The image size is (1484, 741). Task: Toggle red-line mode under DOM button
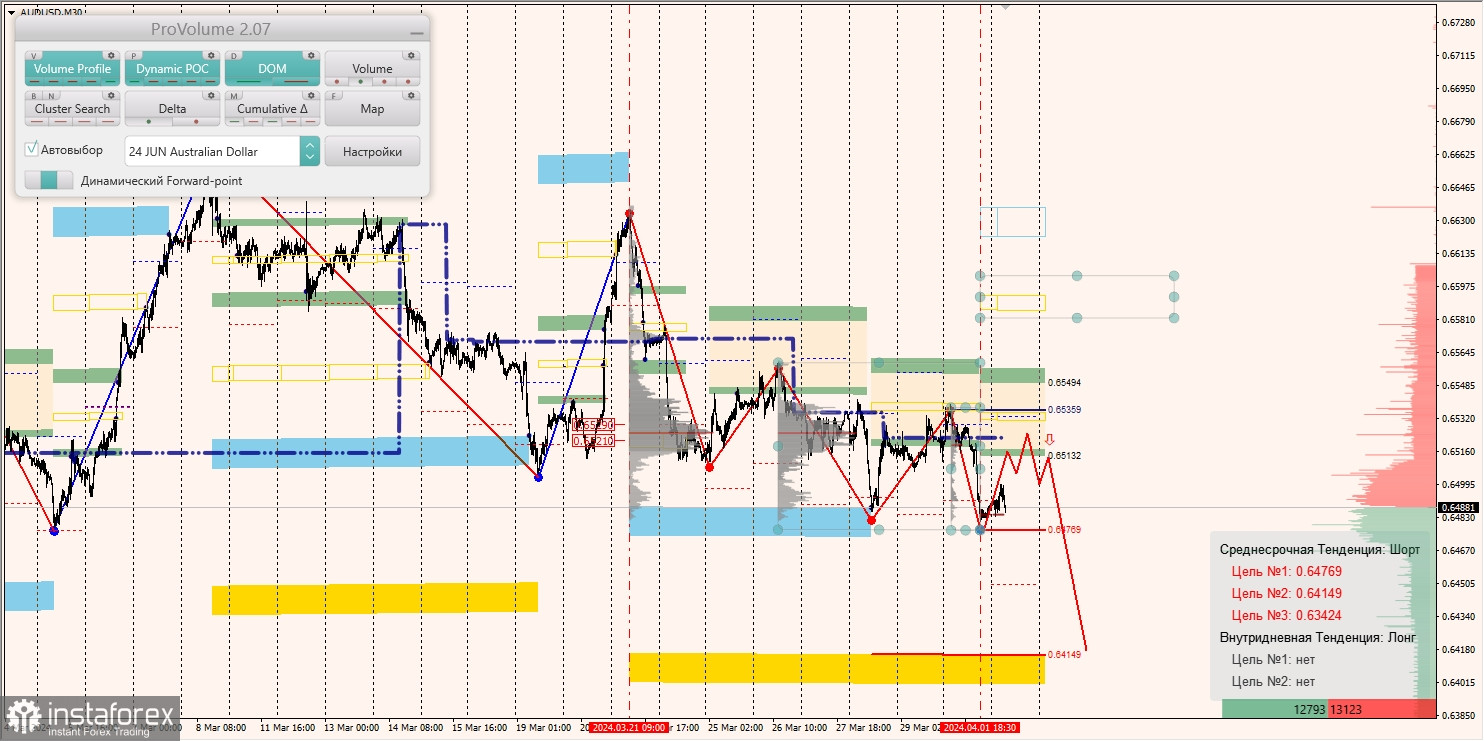296,82
